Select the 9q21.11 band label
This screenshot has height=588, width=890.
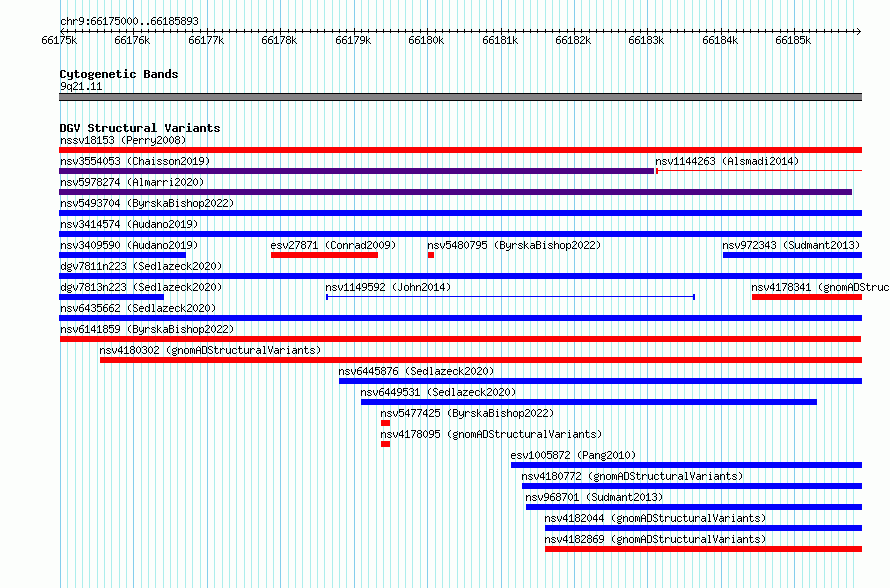click(x=81, y=86)
